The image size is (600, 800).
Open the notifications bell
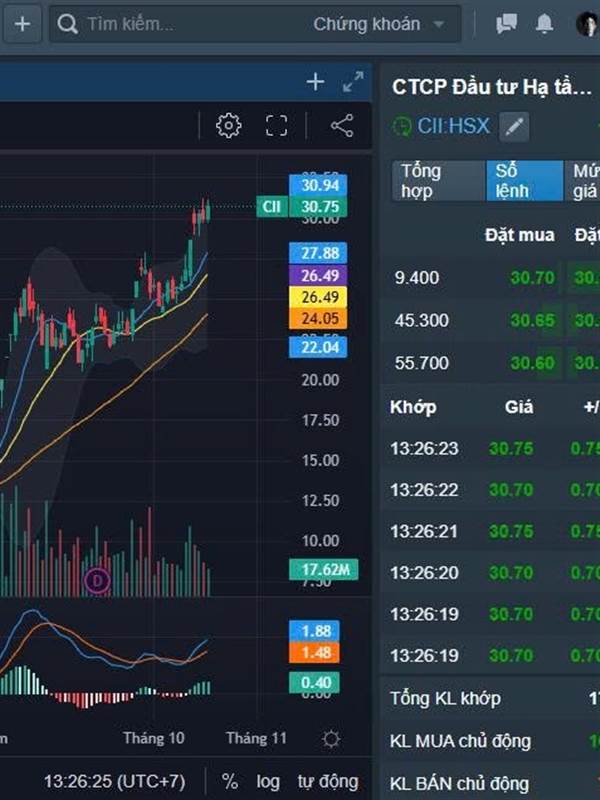544,23
